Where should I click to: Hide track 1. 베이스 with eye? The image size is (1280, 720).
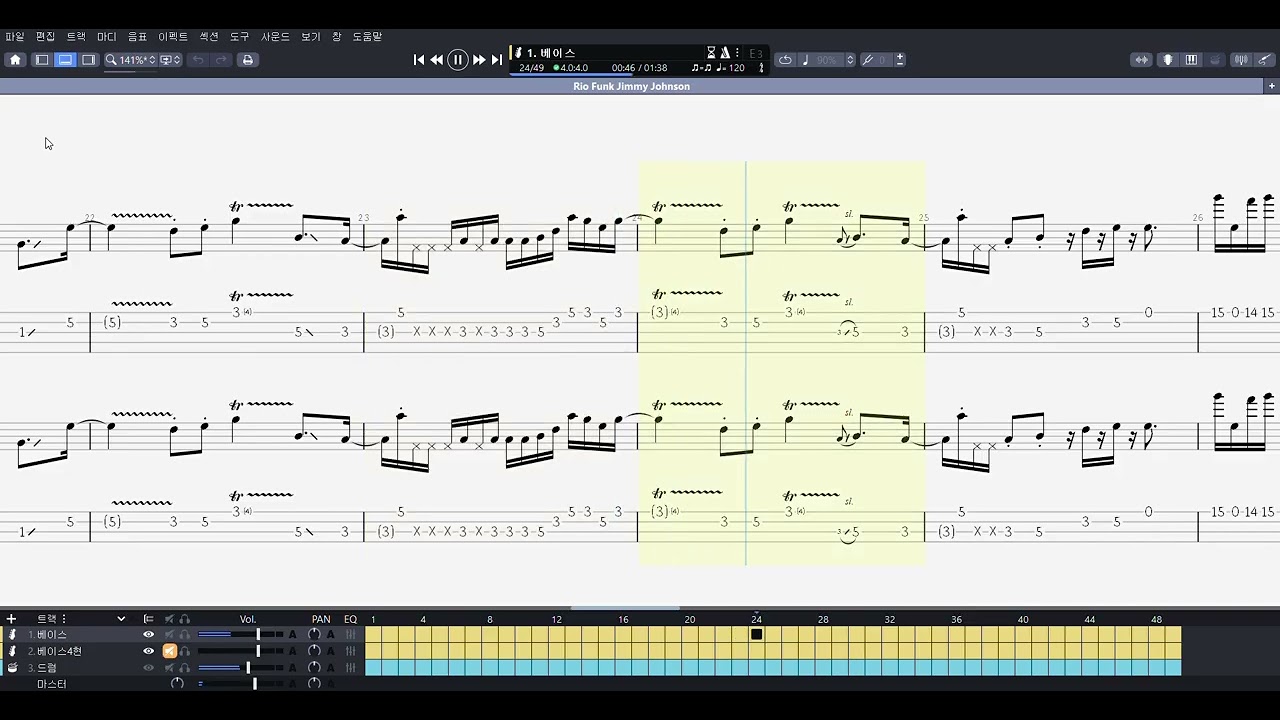click(x=148, y=635)
